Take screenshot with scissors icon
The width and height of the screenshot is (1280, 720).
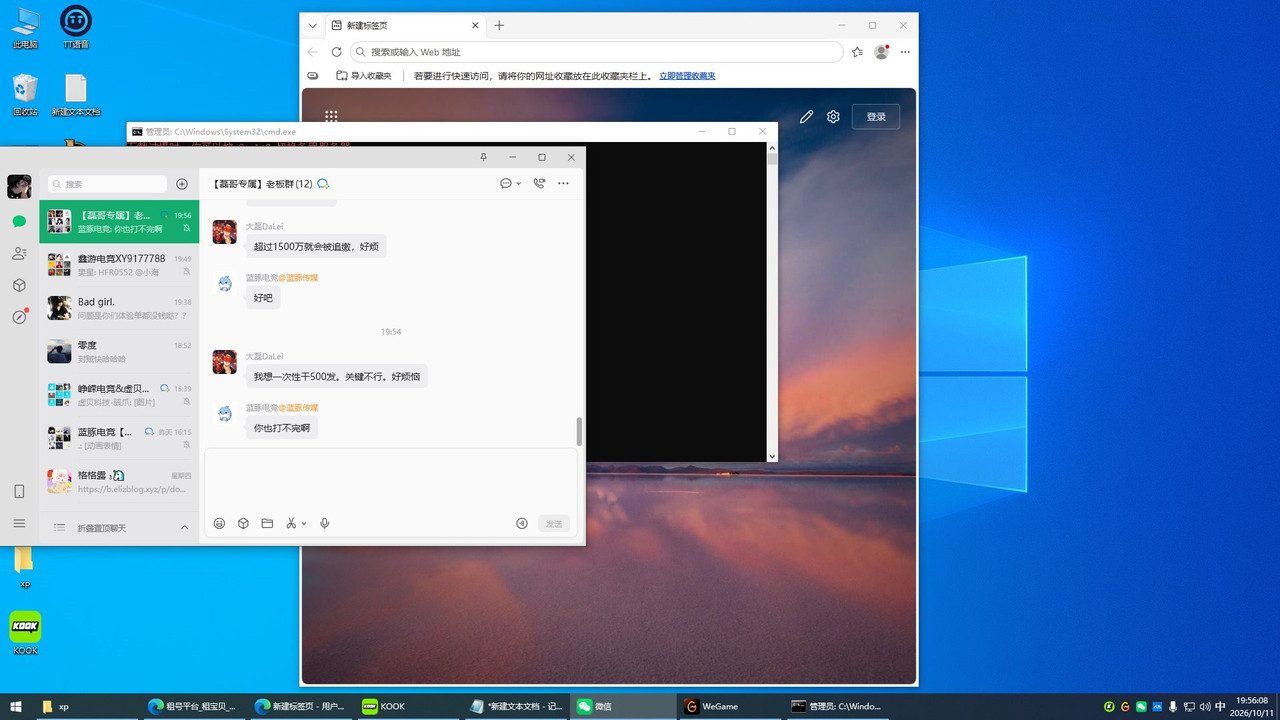click(291, 523)
